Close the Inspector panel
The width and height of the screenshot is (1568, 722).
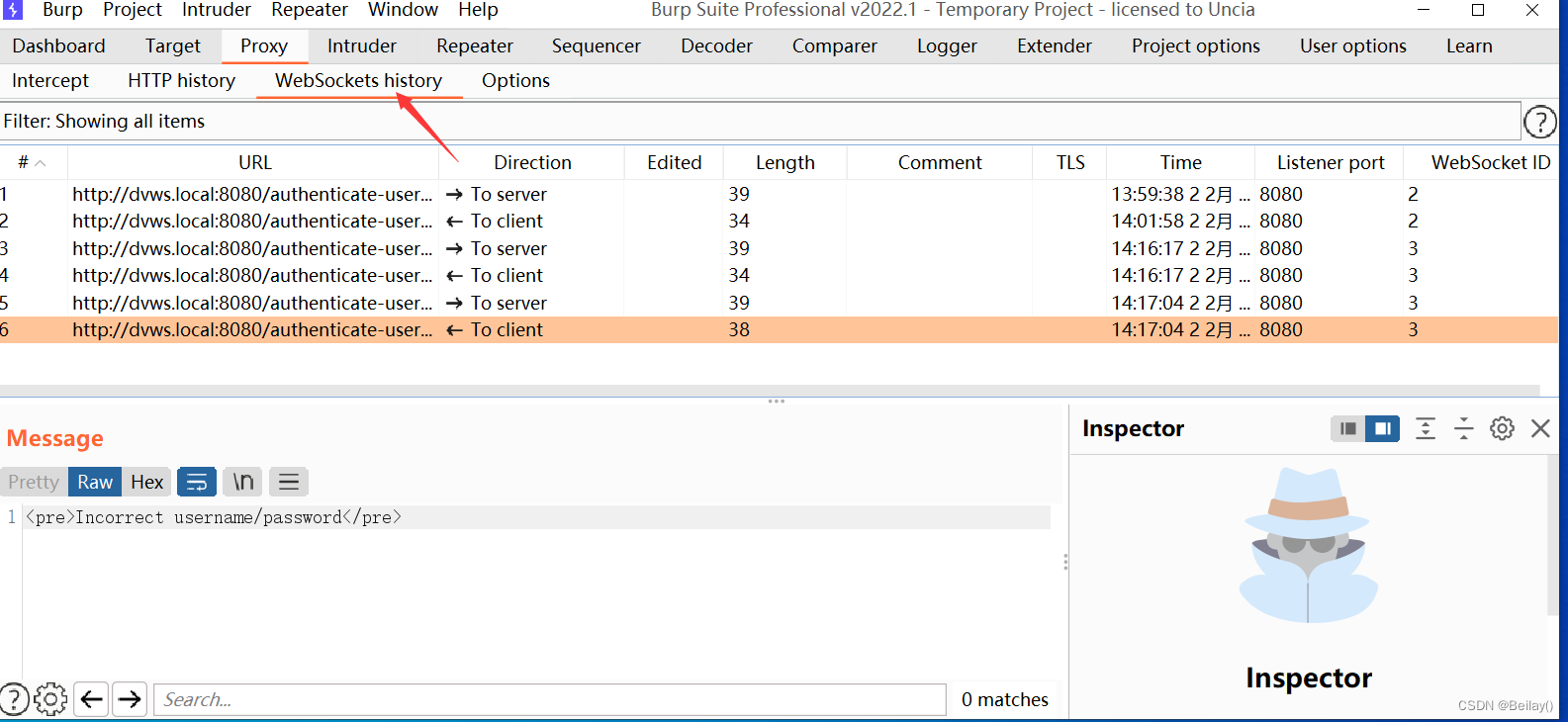point(1540,428)
